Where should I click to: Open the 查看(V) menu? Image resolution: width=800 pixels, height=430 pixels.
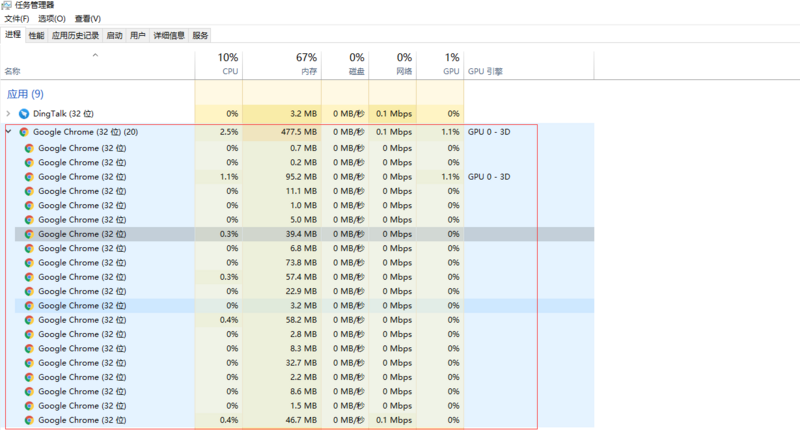pyautogui.click(x=88, y=19)
